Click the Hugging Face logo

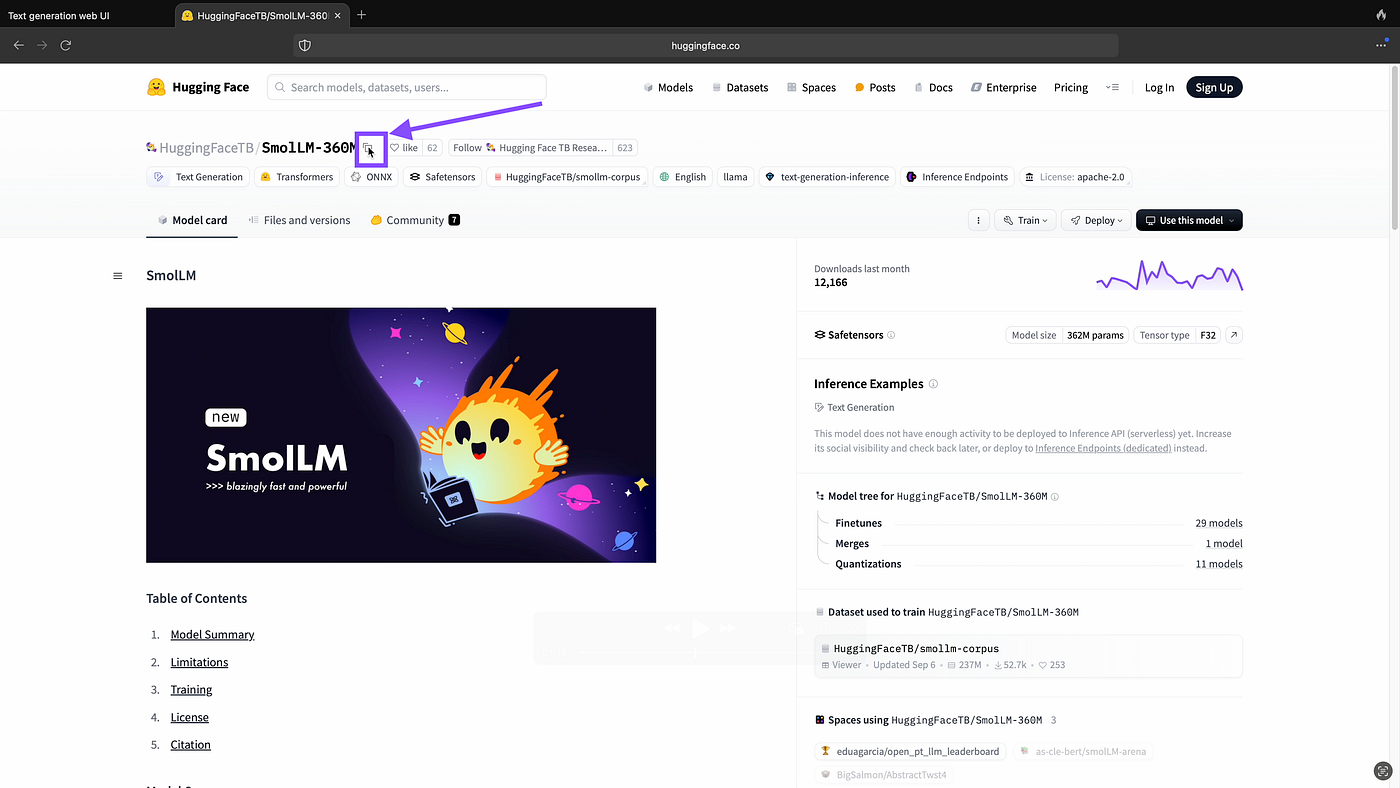(198, 87)
